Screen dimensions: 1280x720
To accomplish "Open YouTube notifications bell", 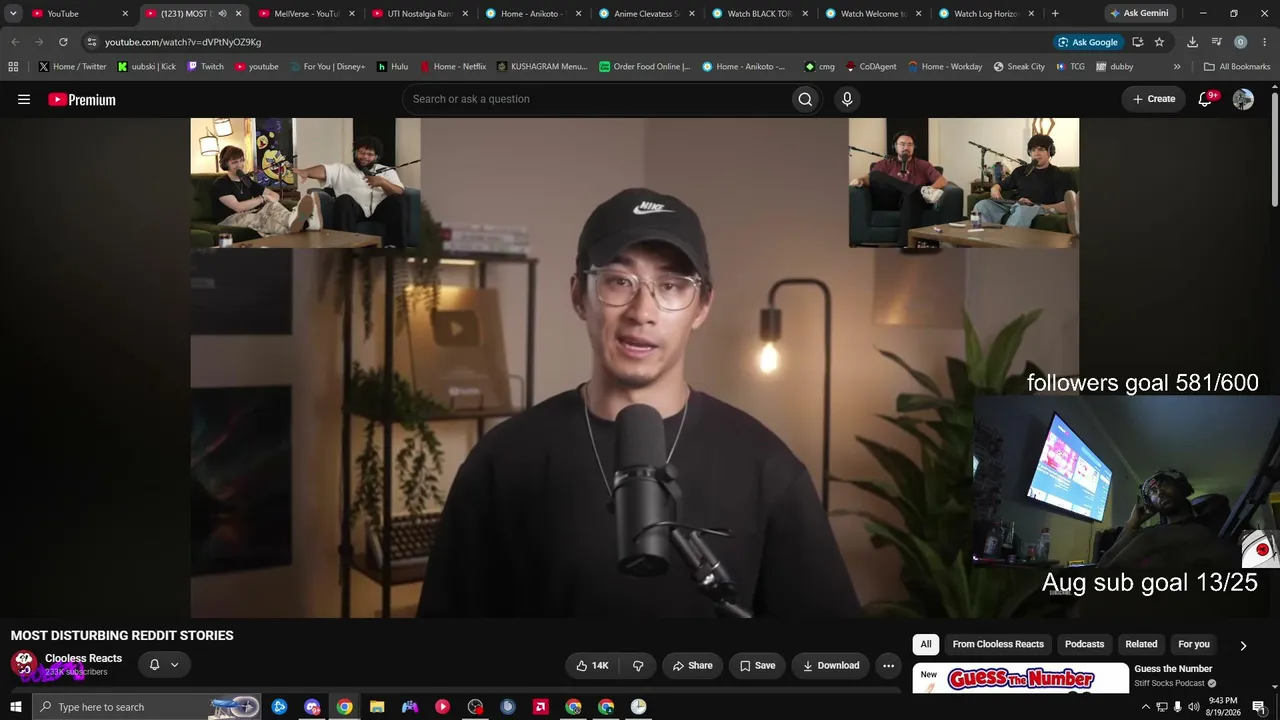I will [1205, 99].
